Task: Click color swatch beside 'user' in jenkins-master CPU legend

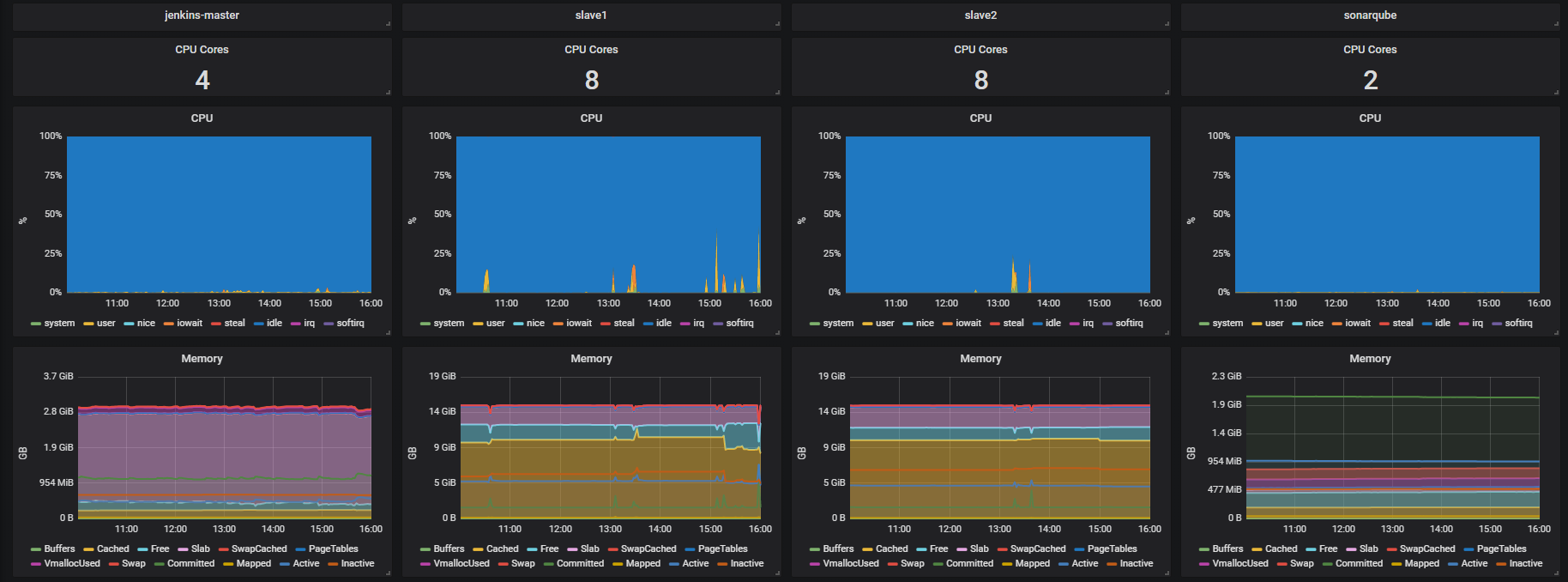Action: tap(88, 324)
